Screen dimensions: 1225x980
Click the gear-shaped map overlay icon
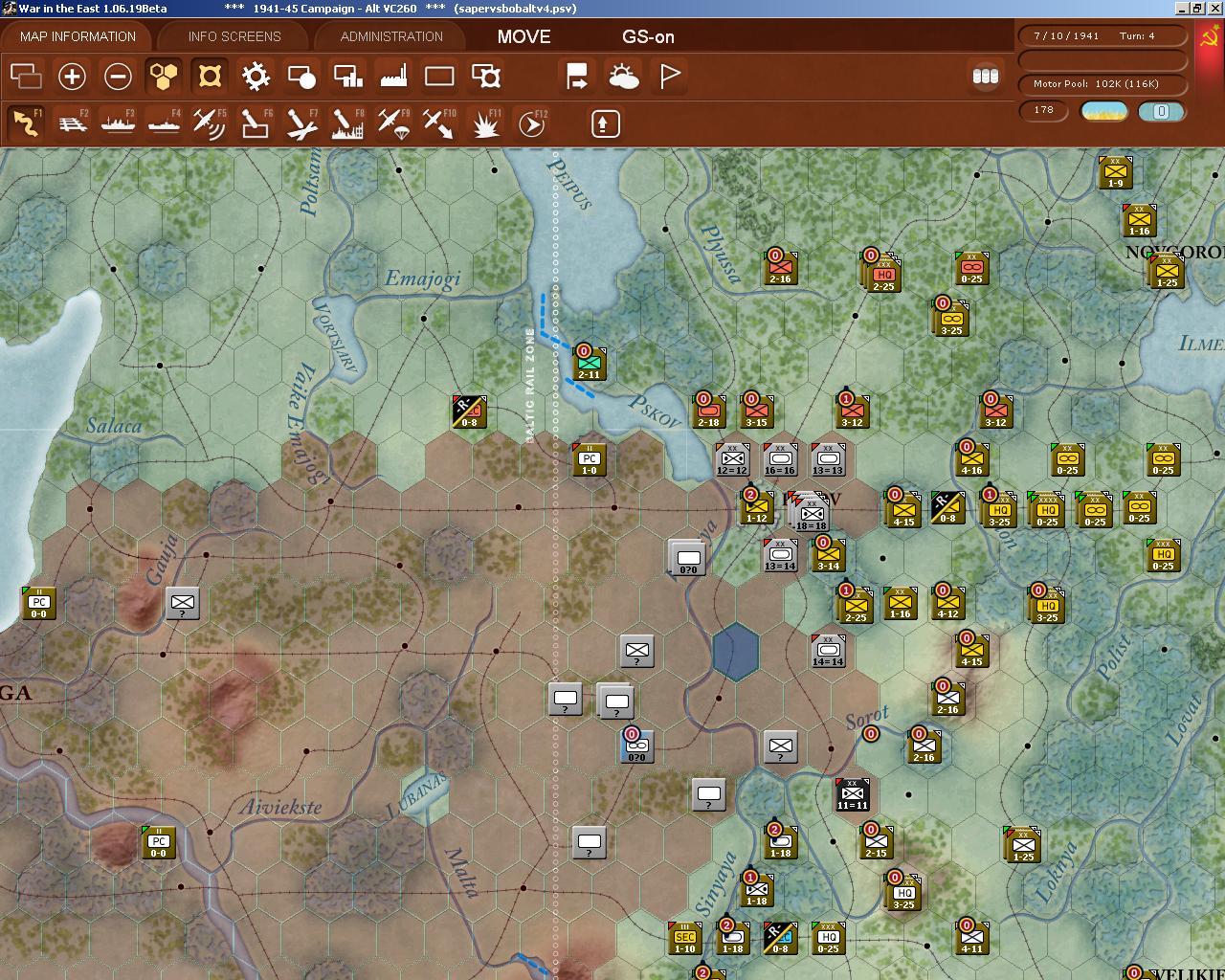tap(256, 76)
